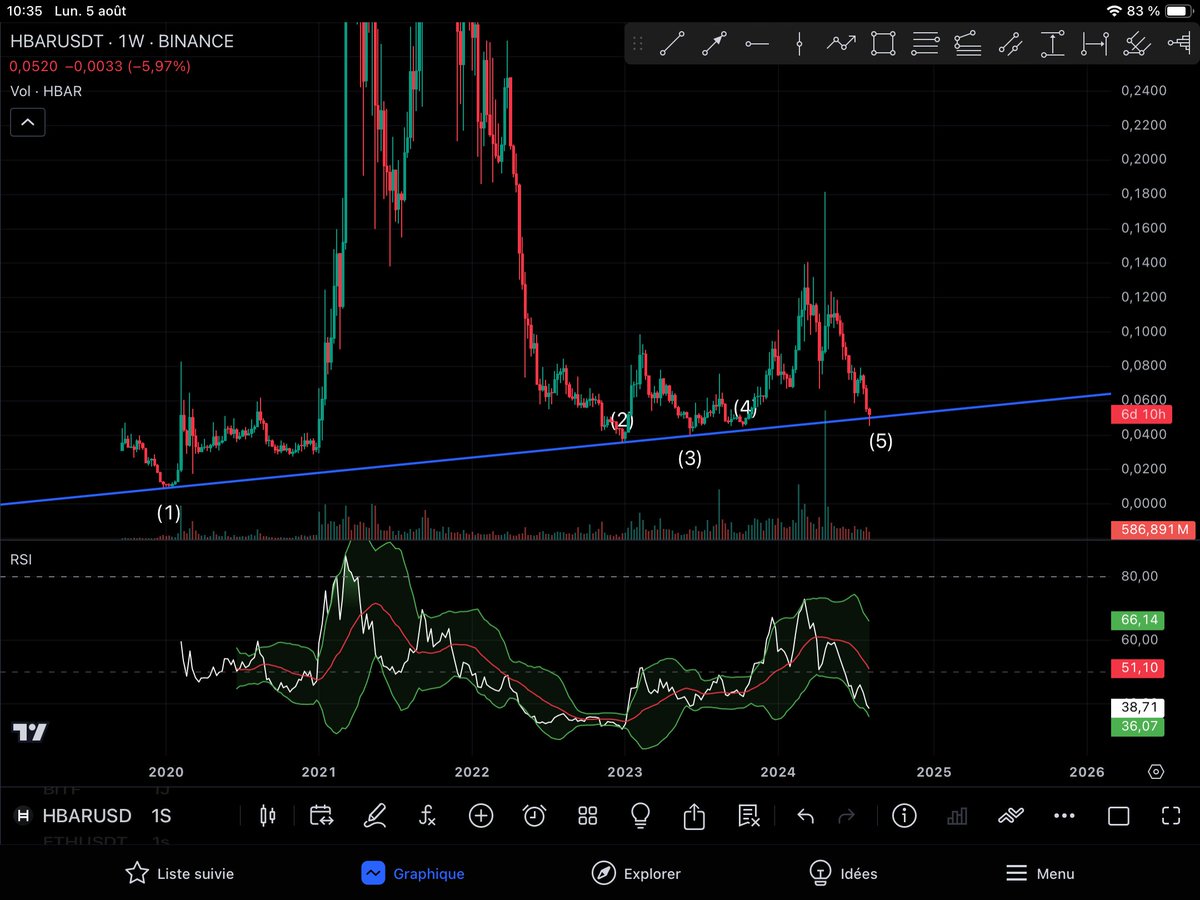Viewport: 1200px width, 900px height.
Task: Open the date range go-to tool
Action: pos(321,816)
